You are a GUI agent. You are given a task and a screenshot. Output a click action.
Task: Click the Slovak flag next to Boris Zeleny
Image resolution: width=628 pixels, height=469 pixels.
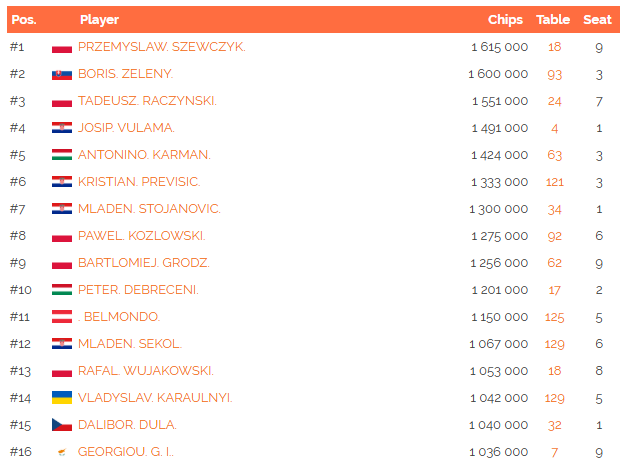(62, 74)
